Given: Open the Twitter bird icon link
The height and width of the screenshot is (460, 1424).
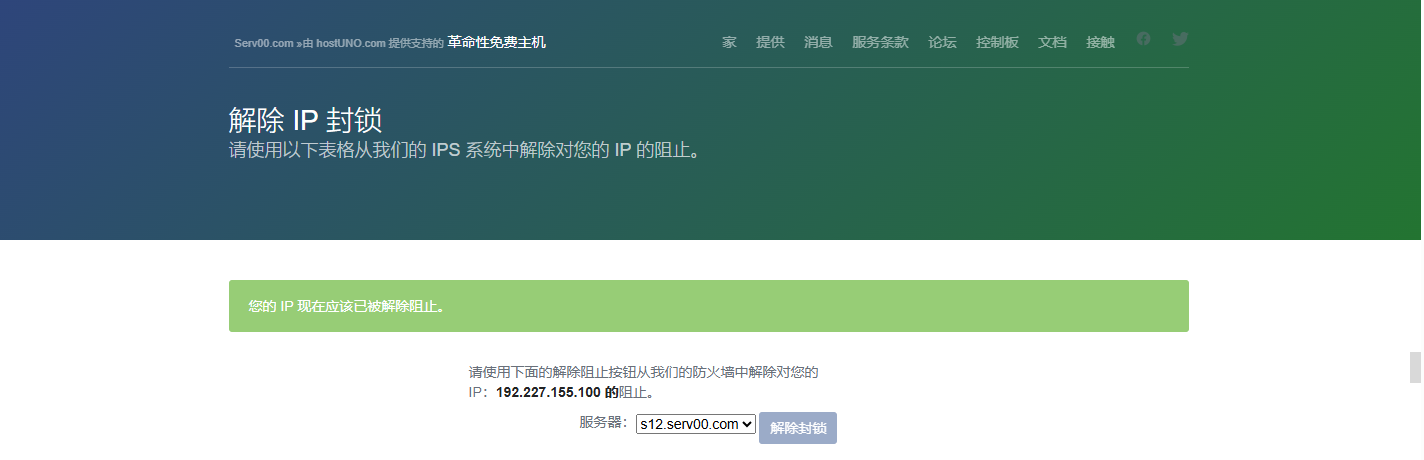Looking at the screenshot, I should (1180, 39).
